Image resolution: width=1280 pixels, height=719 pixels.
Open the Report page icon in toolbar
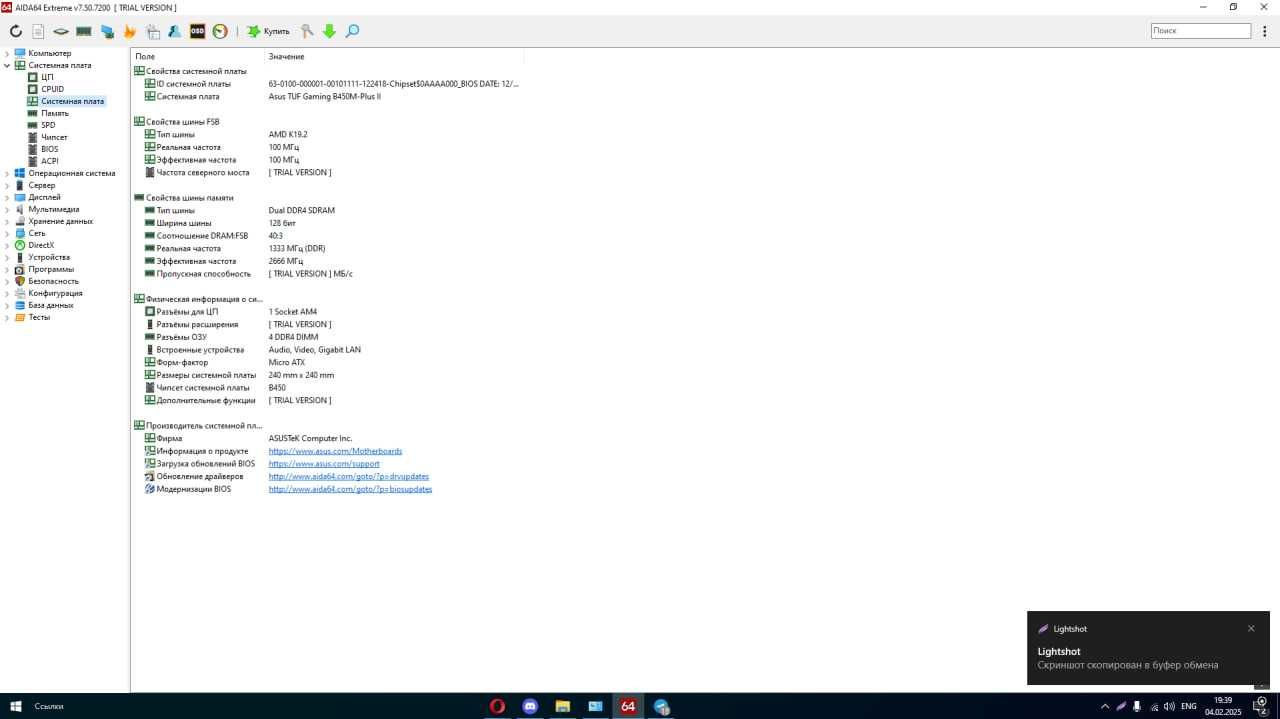[38, 32]
